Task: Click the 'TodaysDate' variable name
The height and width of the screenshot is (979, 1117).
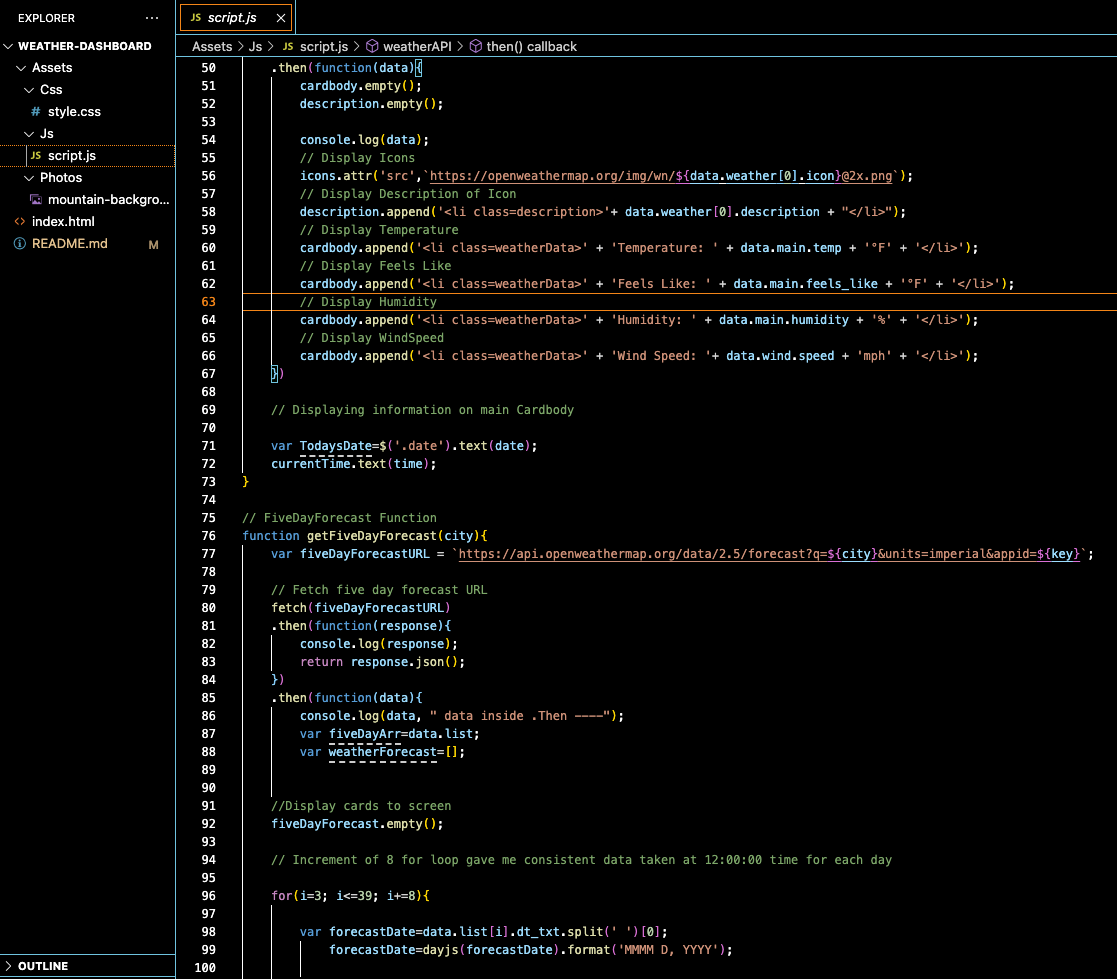Action: 336,446
